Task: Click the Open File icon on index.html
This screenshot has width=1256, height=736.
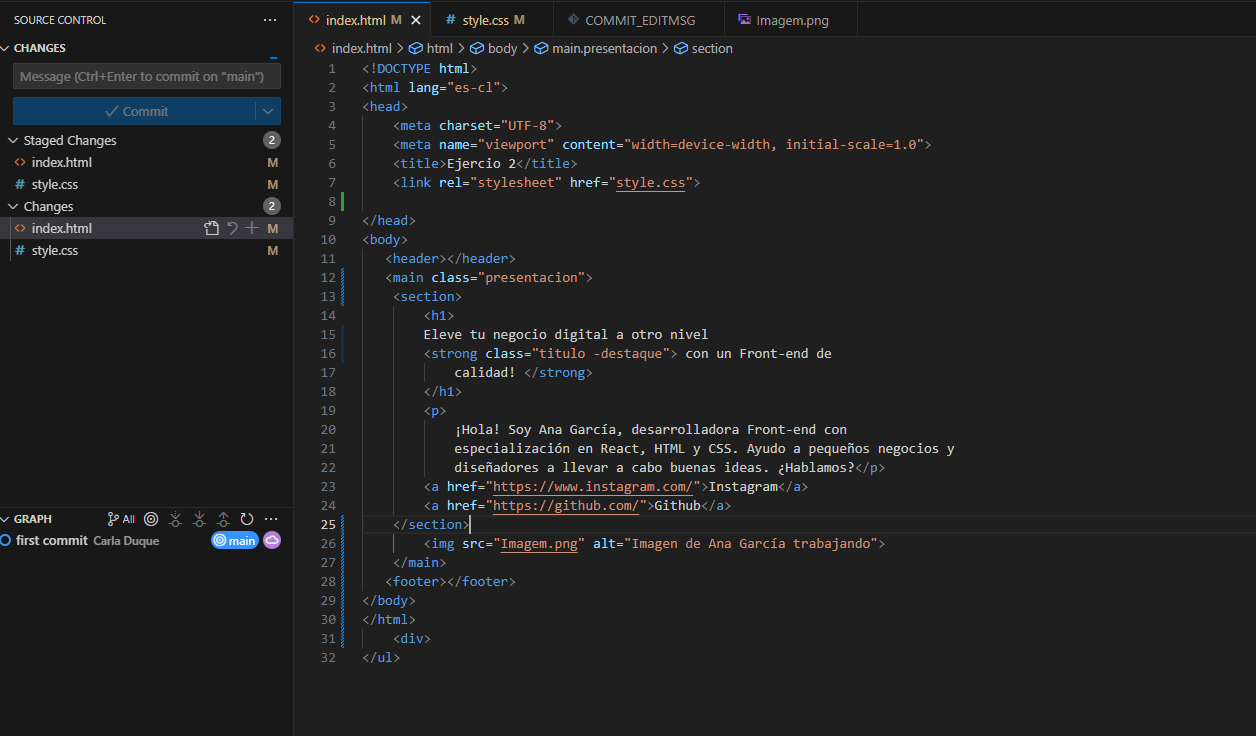Action: pyautogui.click(x=211, y=228)
